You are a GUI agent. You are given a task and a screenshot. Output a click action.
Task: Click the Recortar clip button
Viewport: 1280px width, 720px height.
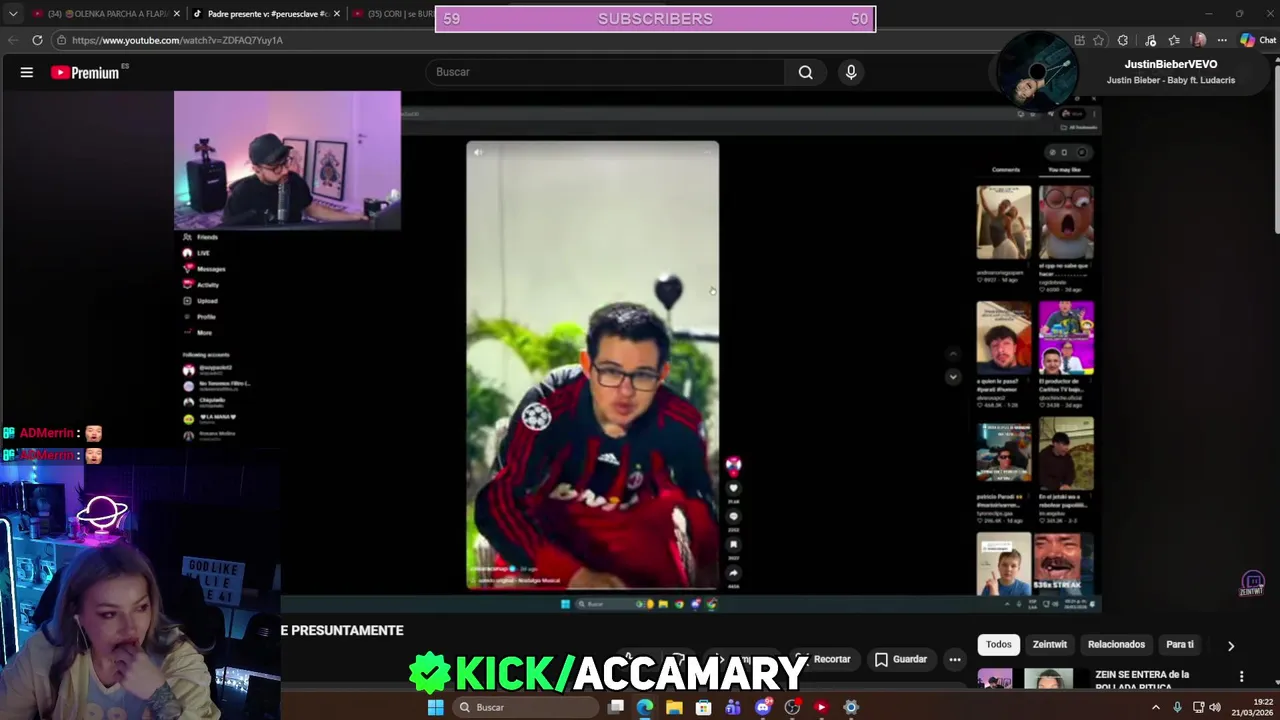[x=823, y=659]
